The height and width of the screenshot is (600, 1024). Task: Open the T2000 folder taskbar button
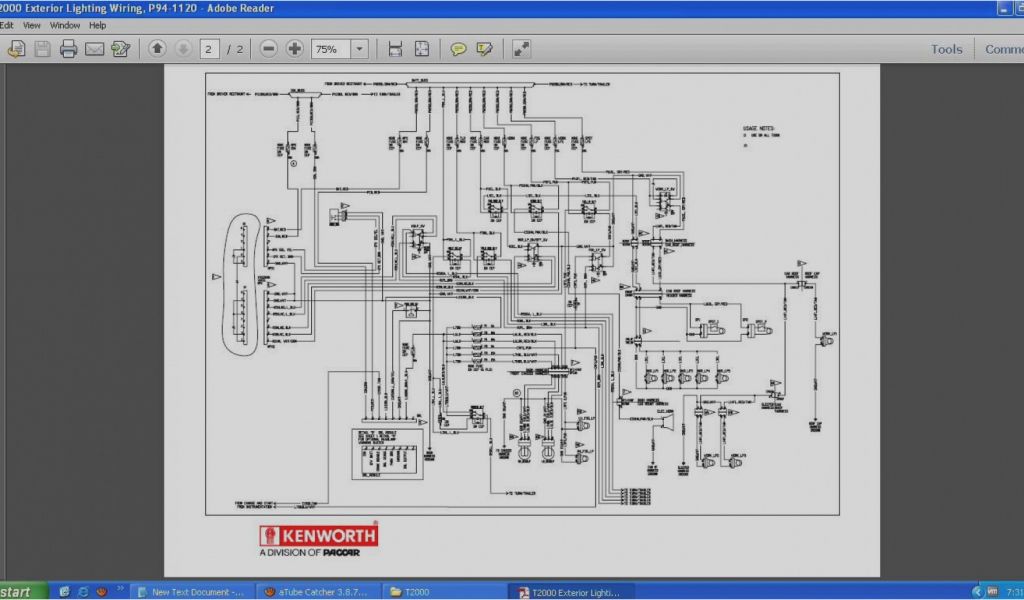pos(443,591)
